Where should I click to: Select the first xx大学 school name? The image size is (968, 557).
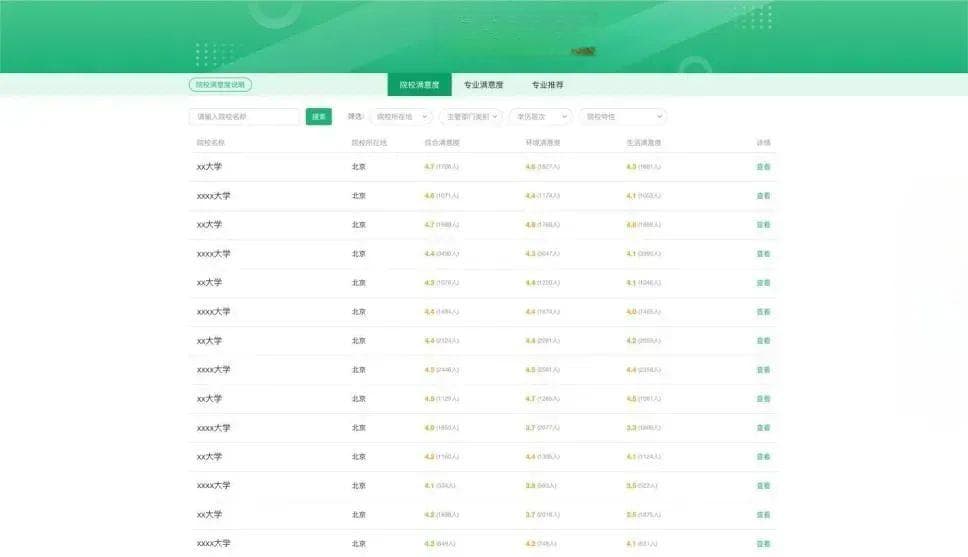tap(209, 167)
